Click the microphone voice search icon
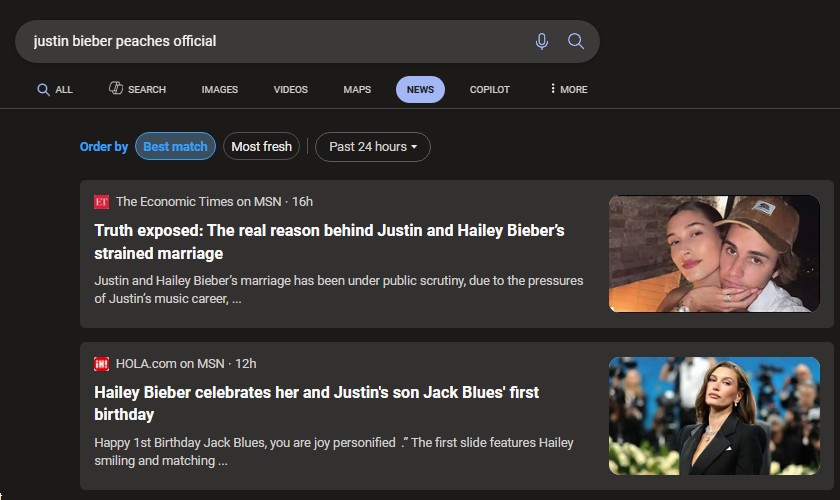 tap(542, 41)
